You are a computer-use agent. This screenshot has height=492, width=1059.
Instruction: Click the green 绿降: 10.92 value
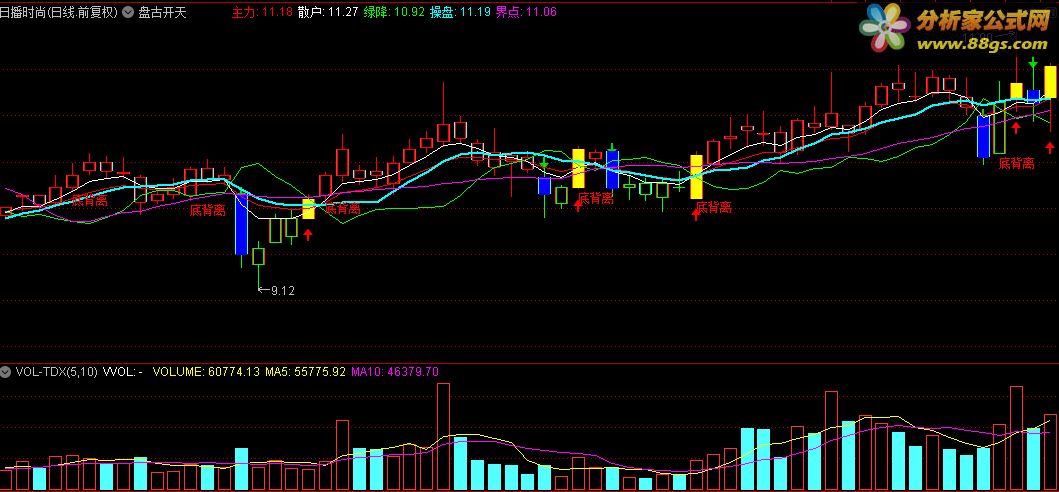[394, 12]
